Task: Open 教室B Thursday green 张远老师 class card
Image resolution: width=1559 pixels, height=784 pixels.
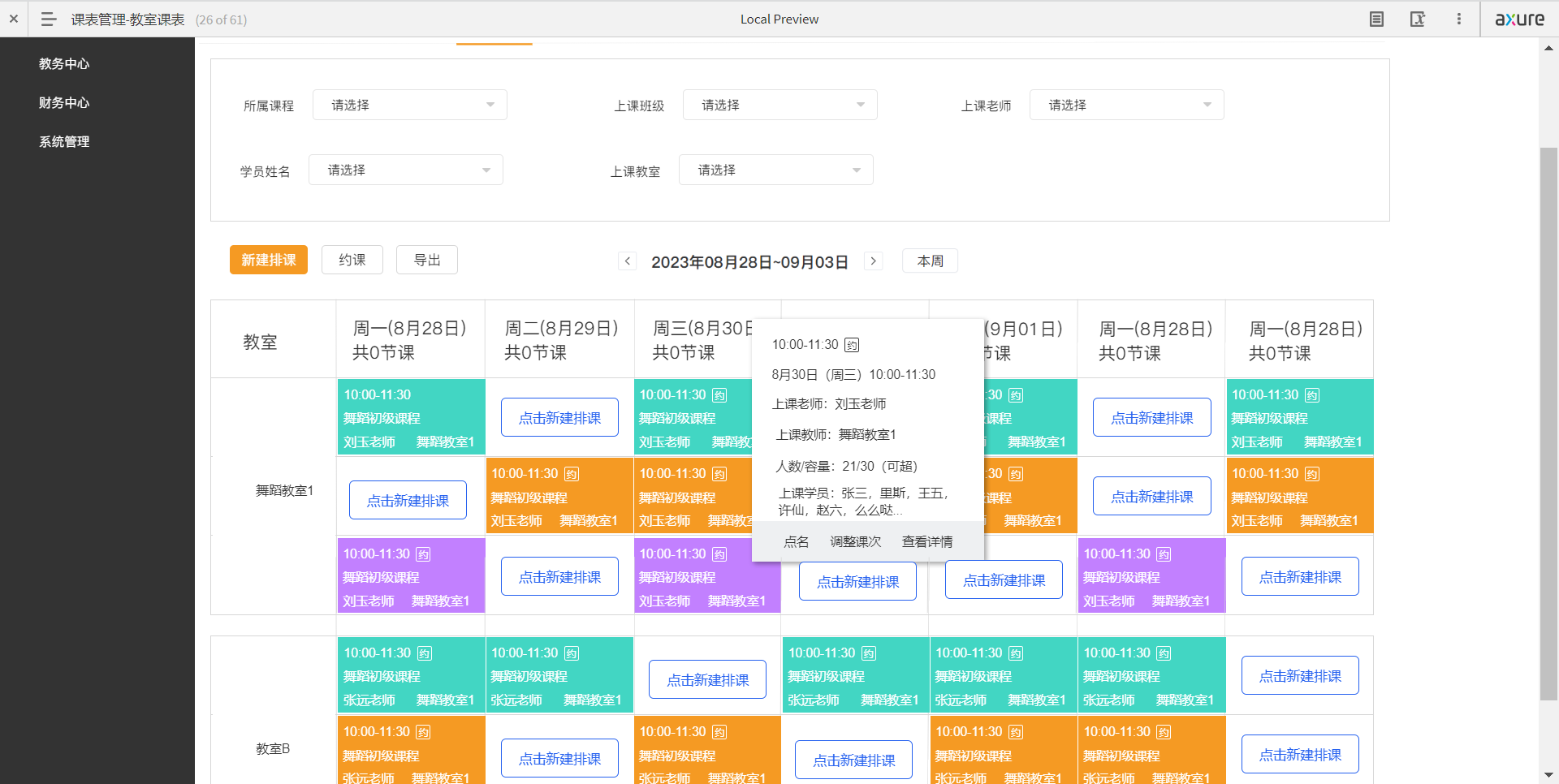Action: tap(854, 675)
